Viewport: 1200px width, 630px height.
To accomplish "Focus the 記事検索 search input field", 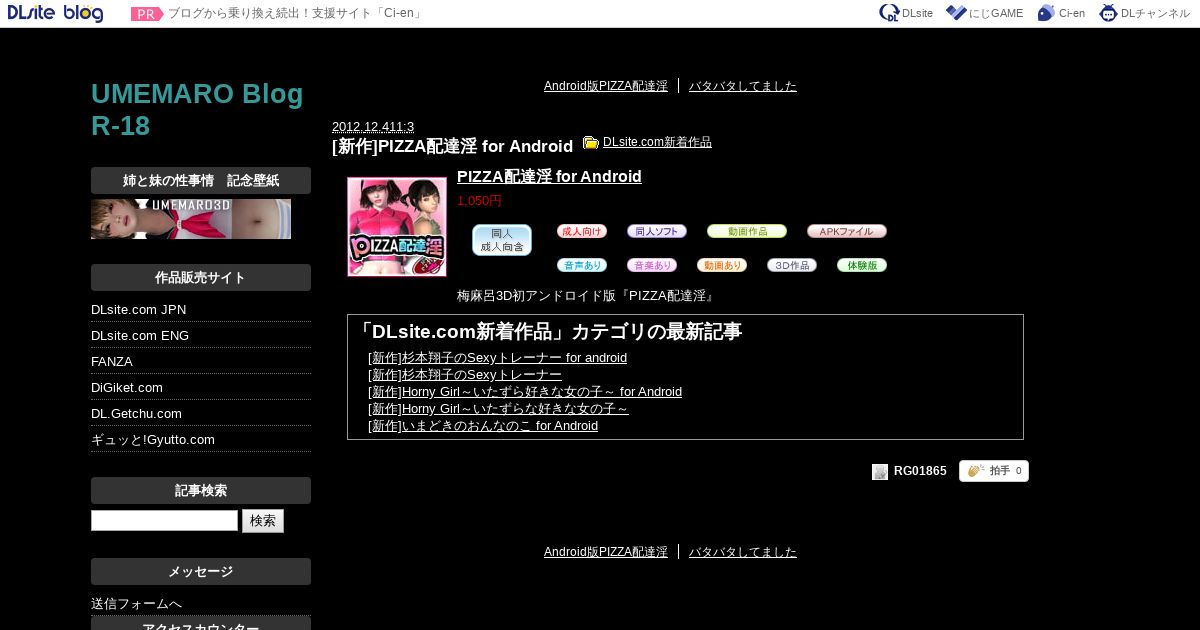I will click(x=164, y=521).
